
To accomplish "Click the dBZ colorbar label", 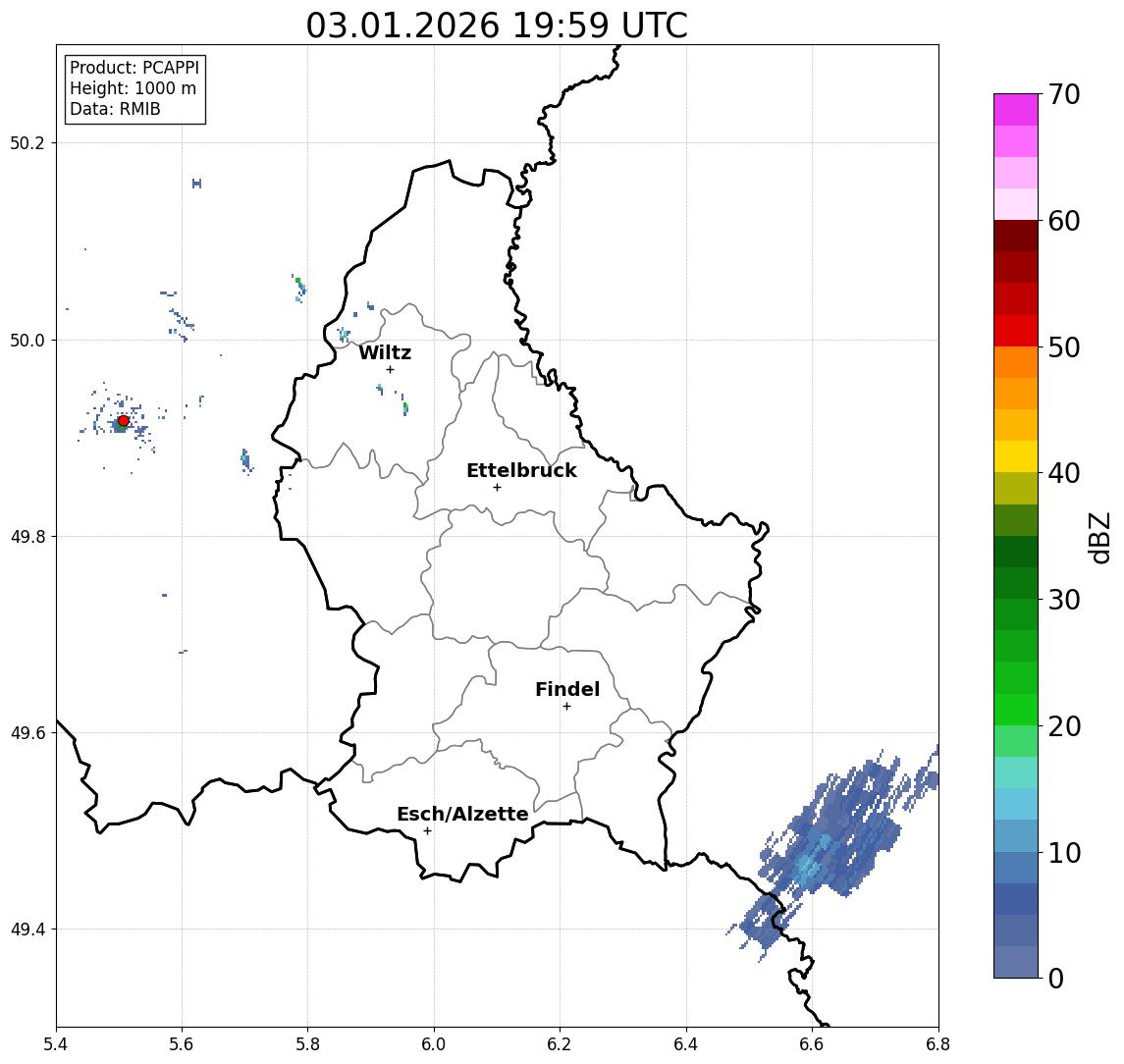I will click(x=1098, y=538).
